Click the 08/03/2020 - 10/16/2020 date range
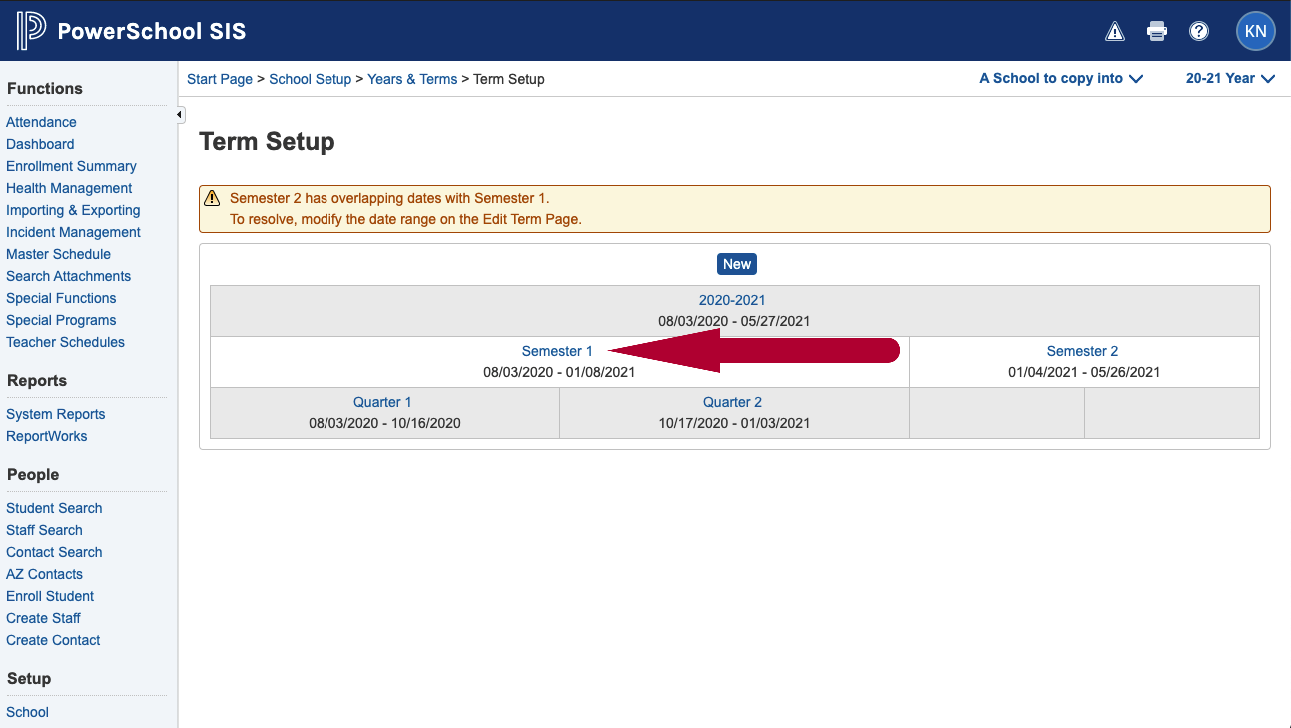1291x728 pixels. [x=385, y=423]
